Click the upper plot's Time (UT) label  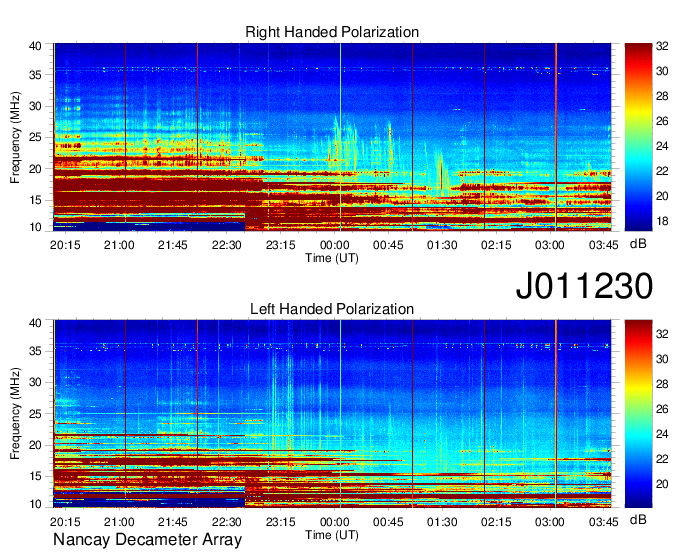click(332, 258)
